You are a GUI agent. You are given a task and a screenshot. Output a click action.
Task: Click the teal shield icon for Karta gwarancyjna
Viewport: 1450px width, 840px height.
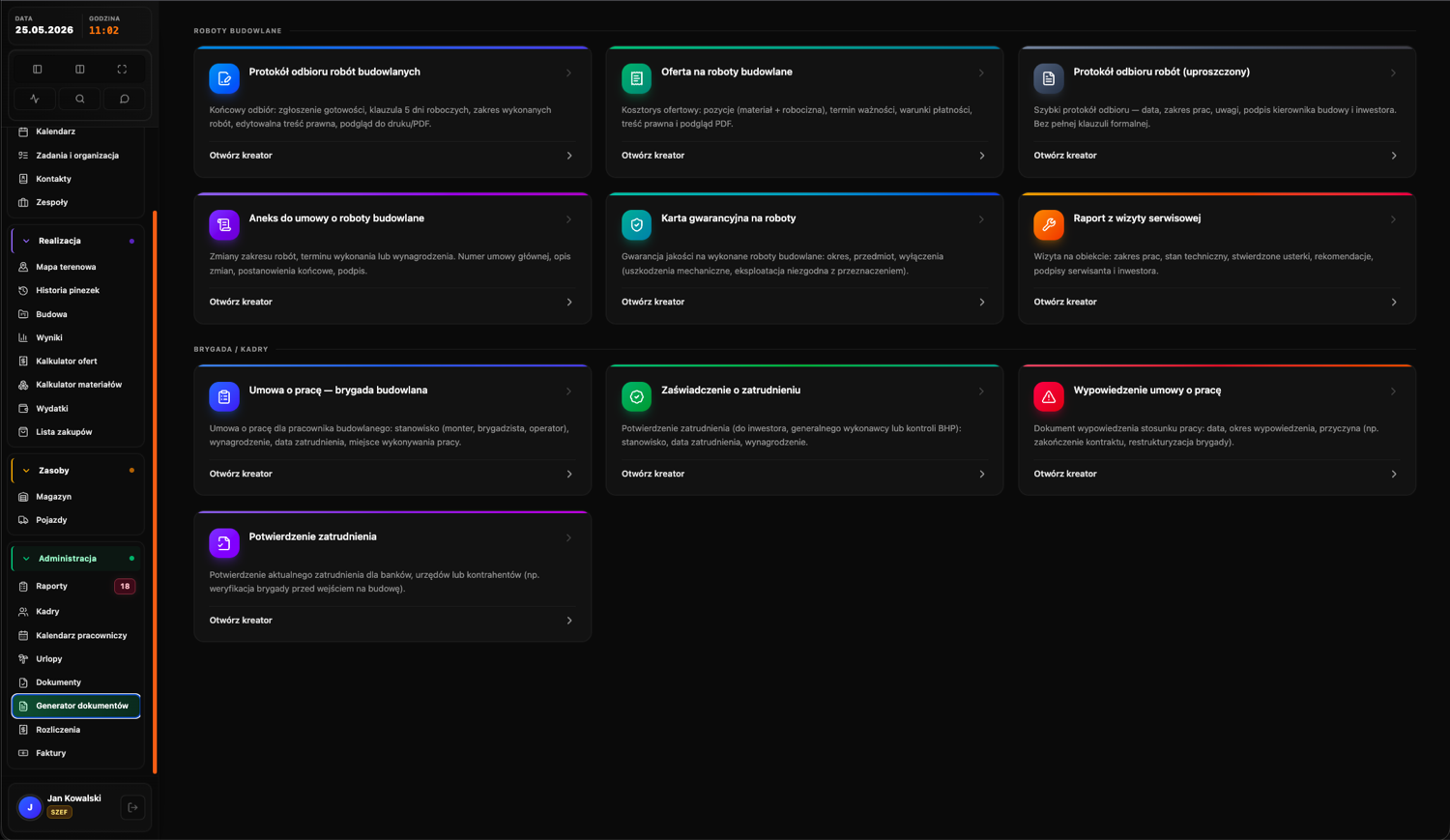636,225
